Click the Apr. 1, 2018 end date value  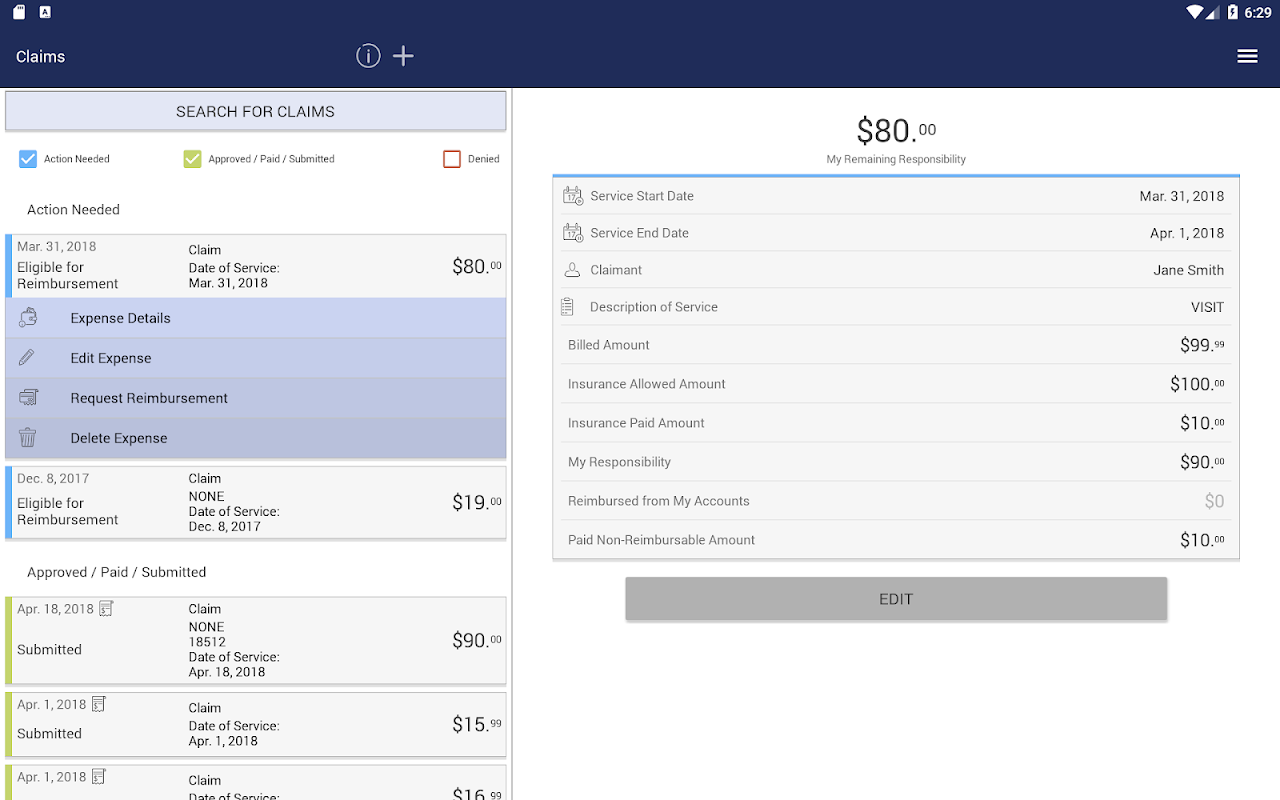(1187, 233)
